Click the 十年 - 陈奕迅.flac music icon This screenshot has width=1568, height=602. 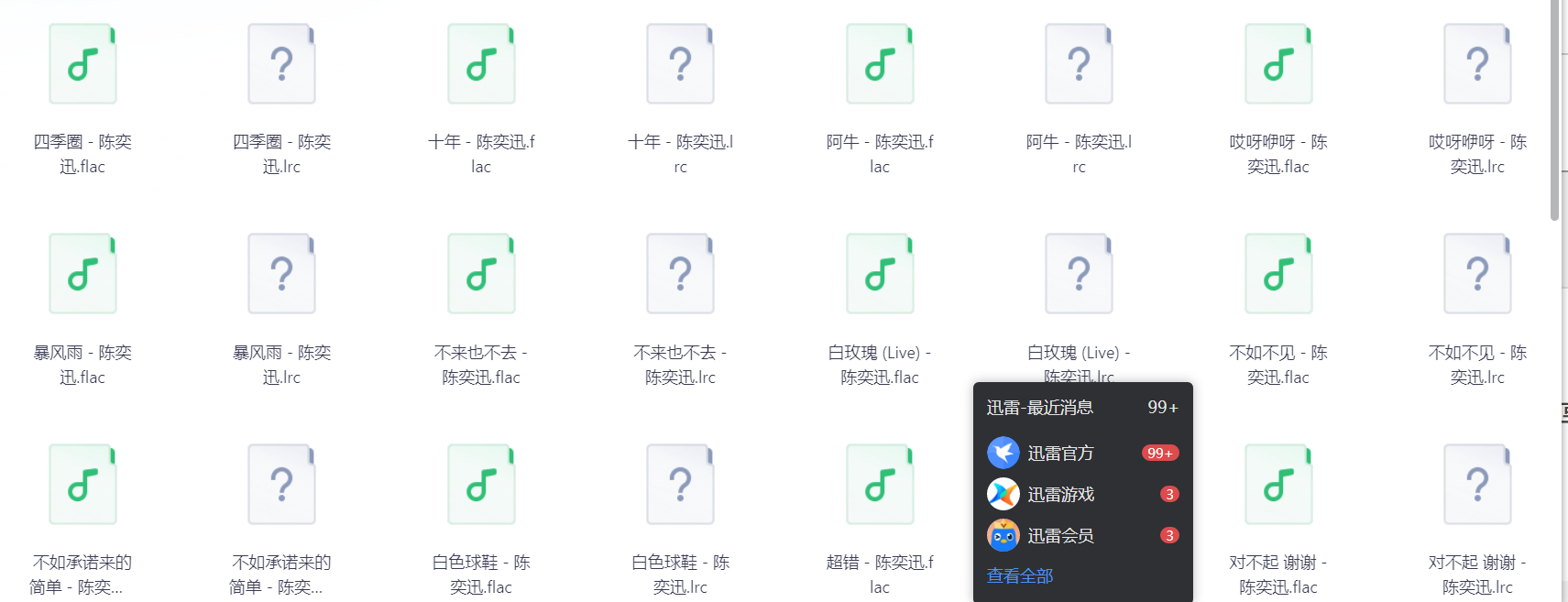(481, 64)
